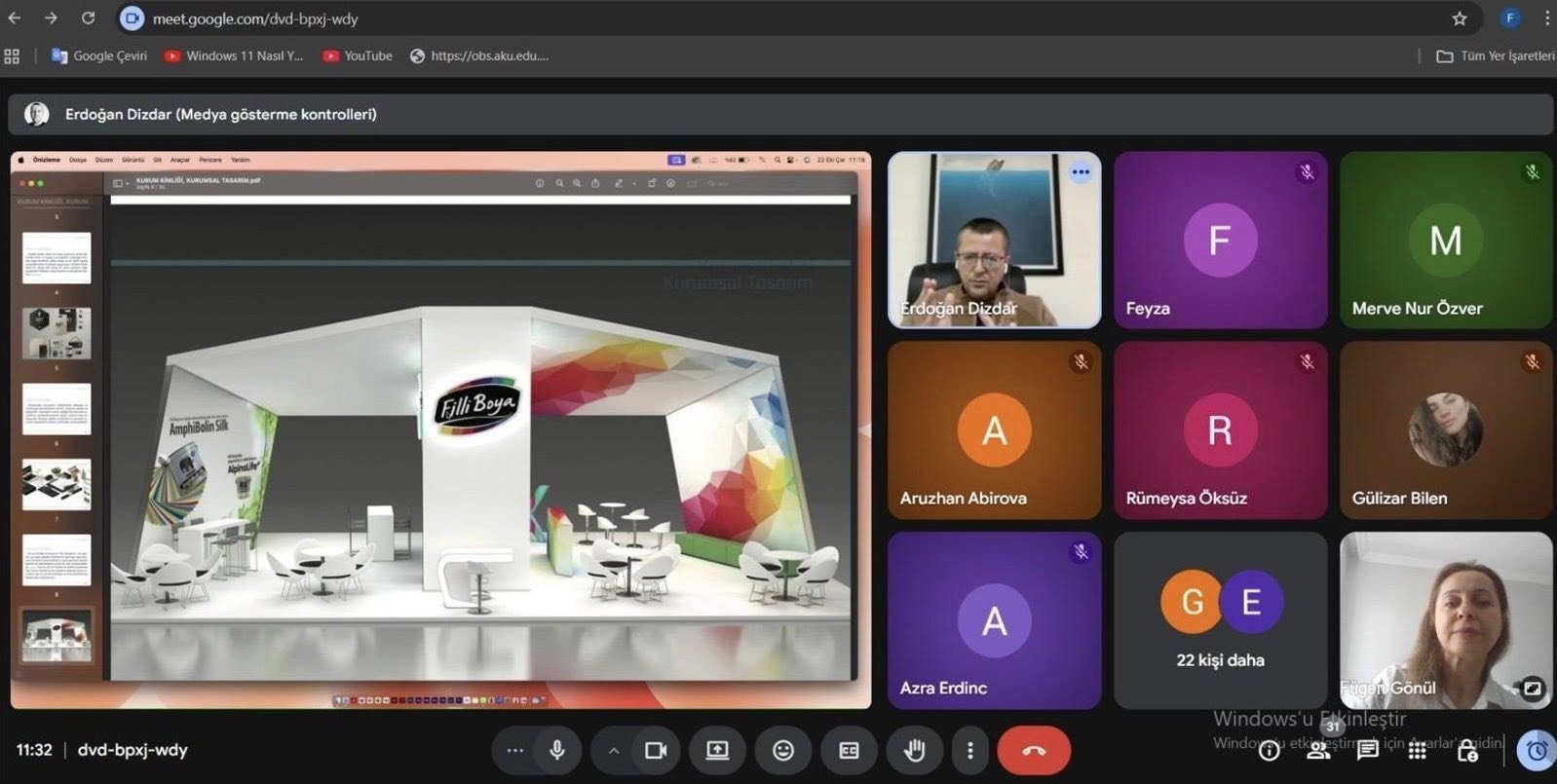Open audio settings dots beside microphone
This screenshot has height=784, width=1557.
pos(514,750)
